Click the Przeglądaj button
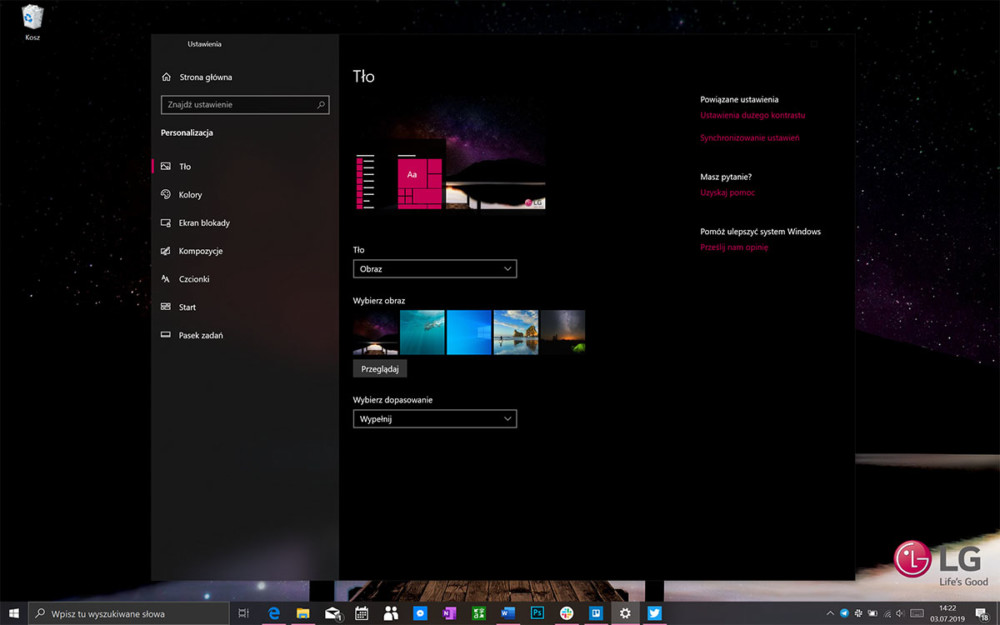Viewport: 1000px width, 625px height. tap(380, 368)
